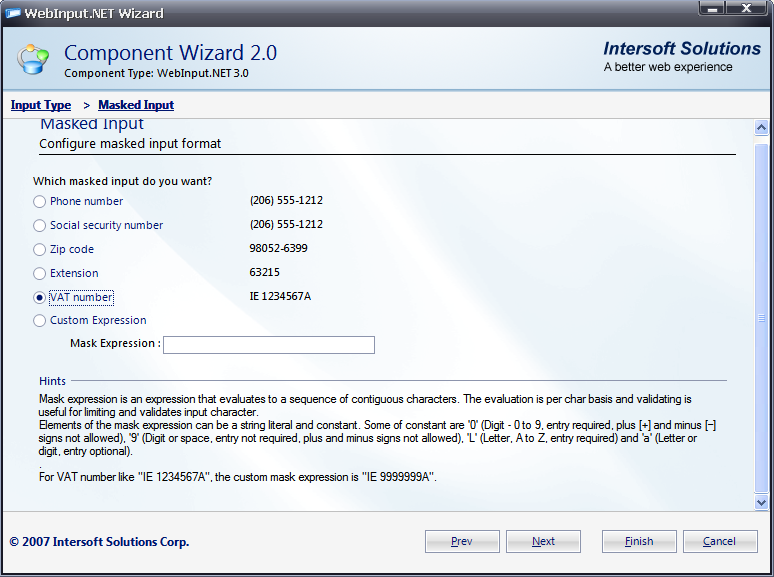
Task: Cancel the wizard
Action: 719,541
